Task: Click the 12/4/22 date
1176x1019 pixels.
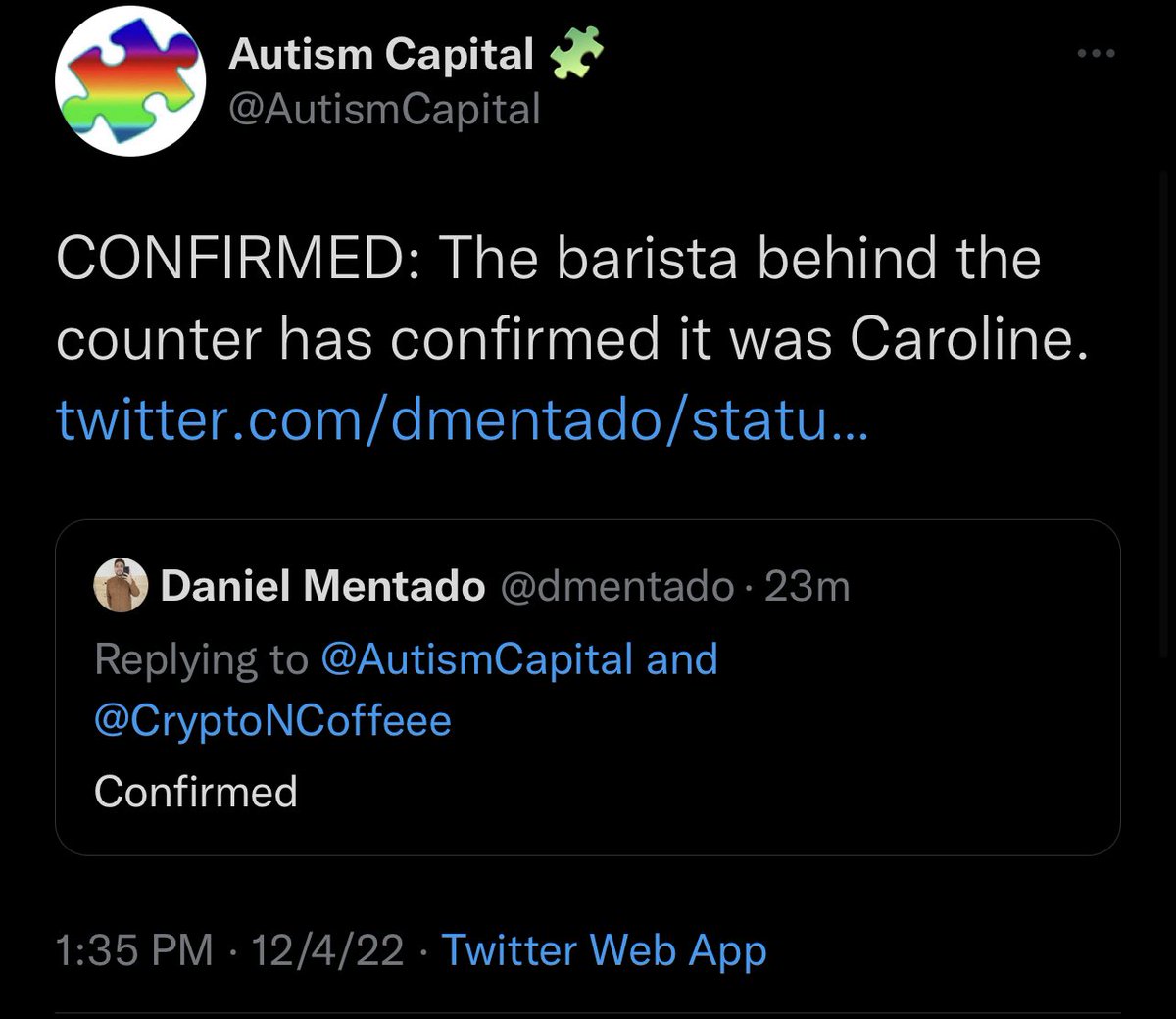Action: click(x=327, y=950)
